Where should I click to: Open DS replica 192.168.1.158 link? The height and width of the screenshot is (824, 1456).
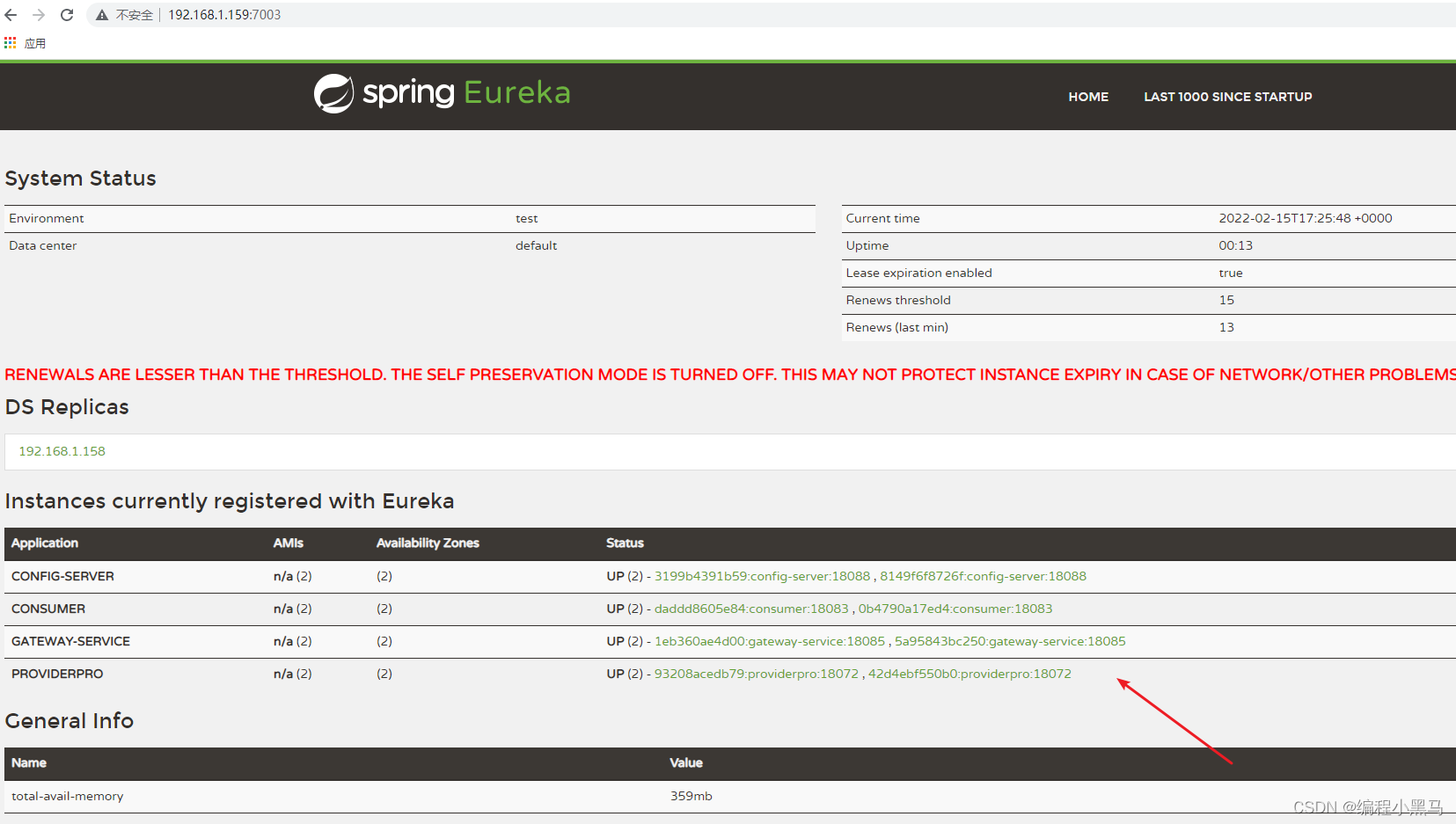tap(62, 451)
